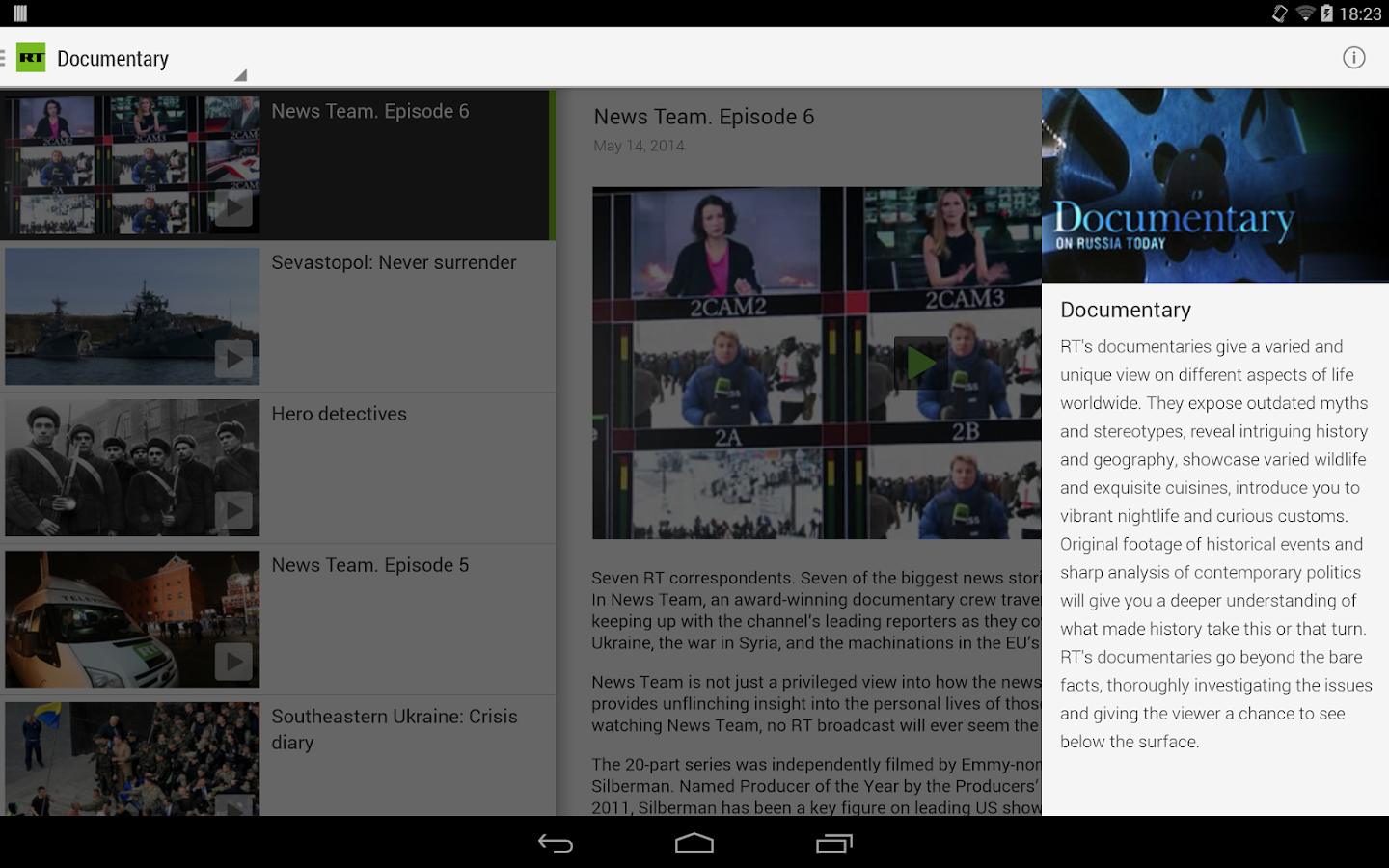The image size is (1389, 868).
Task: Tap the notification icon in status bar
Action: tap(20, 14)
